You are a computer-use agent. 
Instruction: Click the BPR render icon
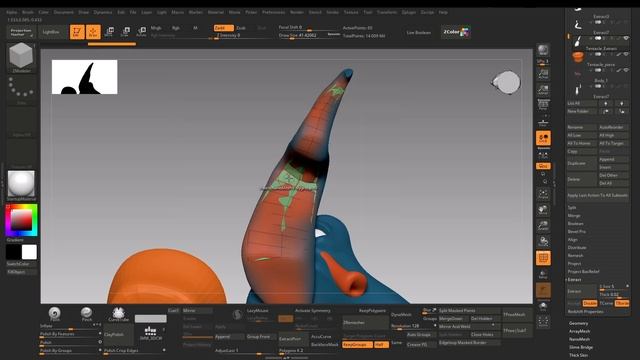543,50
